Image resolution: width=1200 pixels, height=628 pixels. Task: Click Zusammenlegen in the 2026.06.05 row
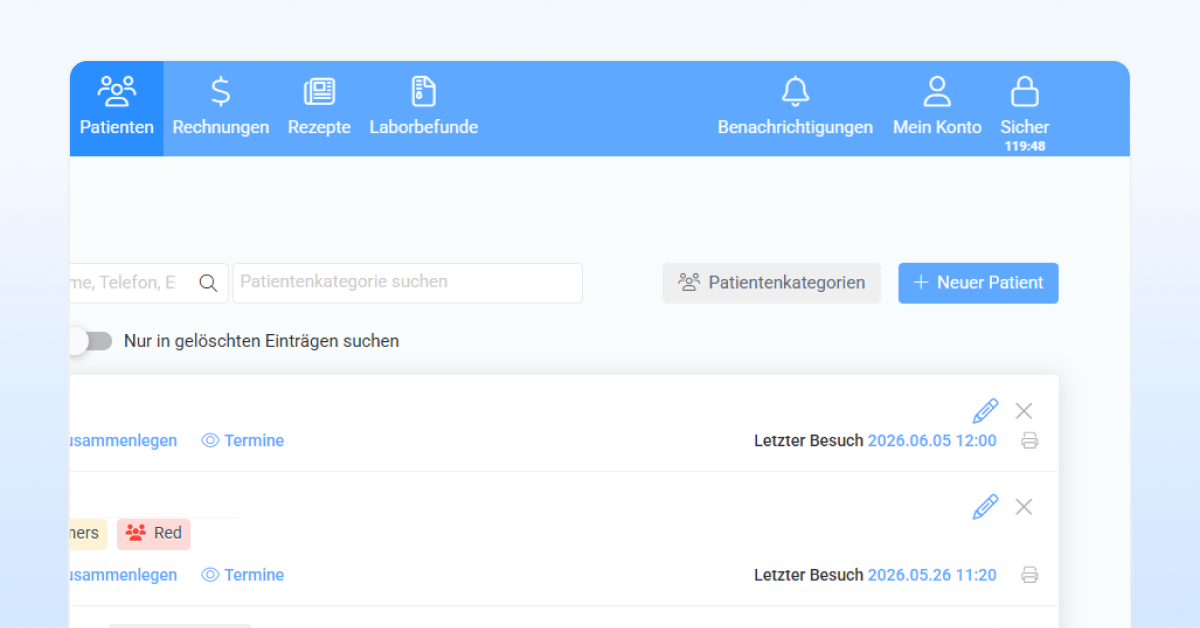click(123, 441)
